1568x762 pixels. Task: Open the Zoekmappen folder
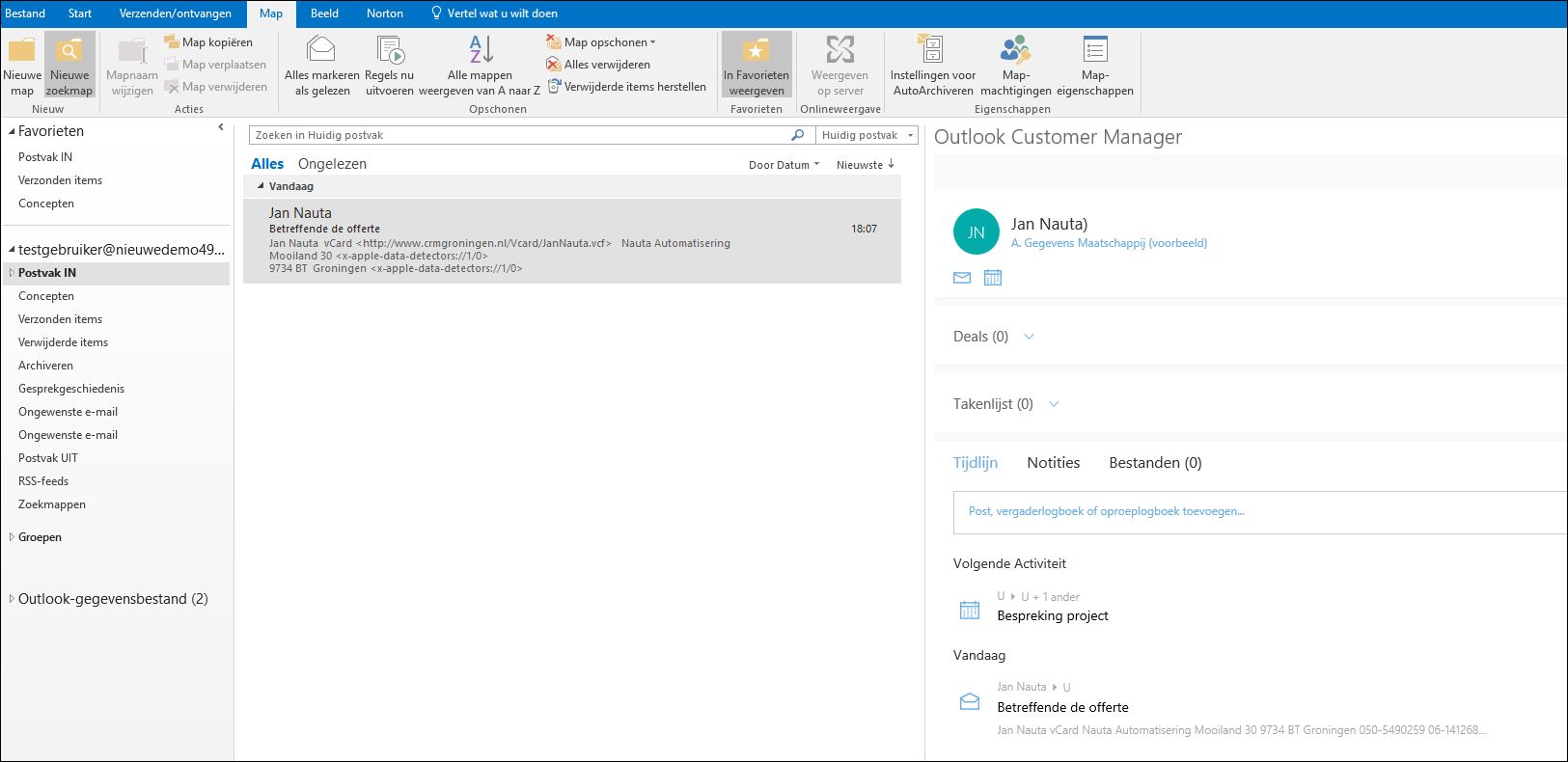coord(52,504)
